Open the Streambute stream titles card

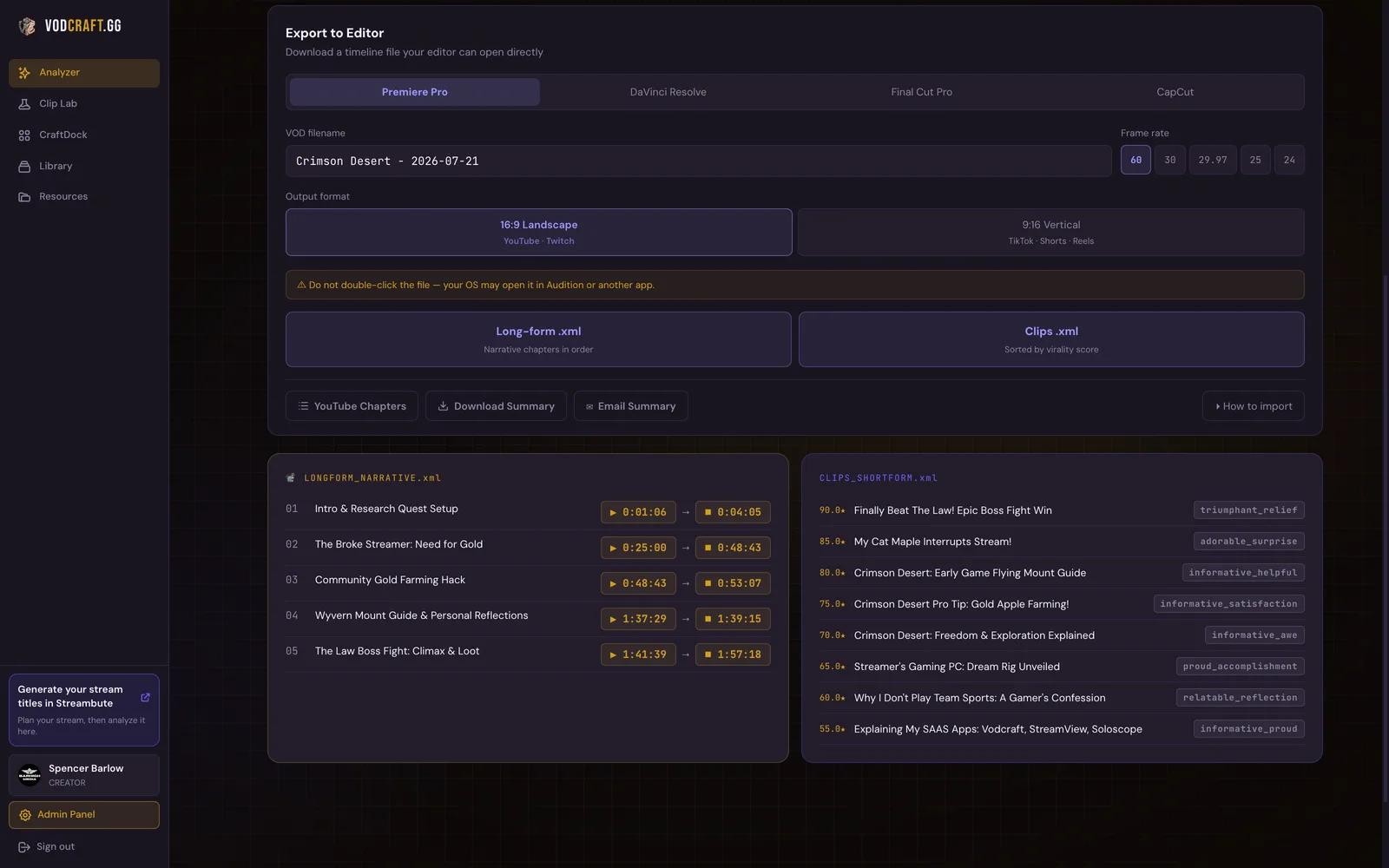point(84,710)
